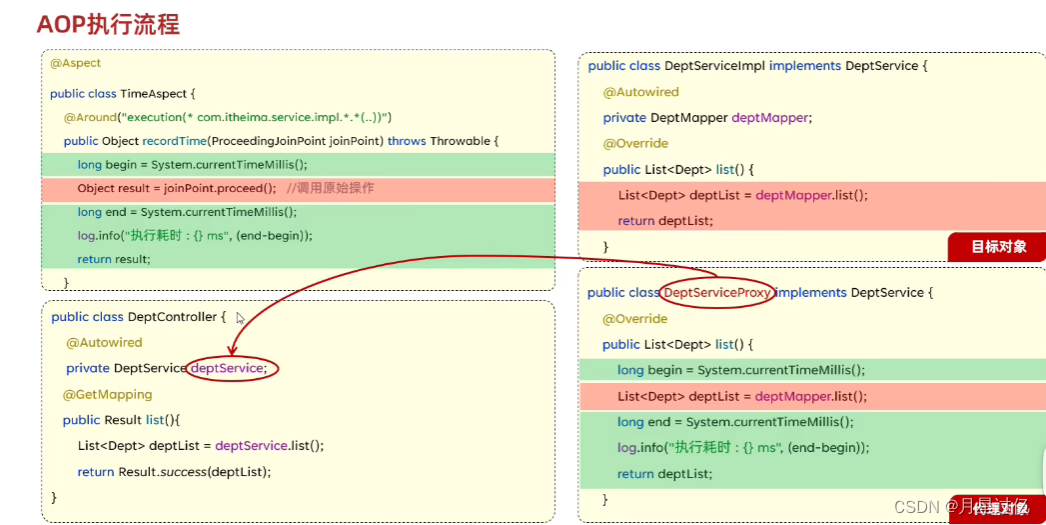
Task: Select "deptService.list();" assignment line in DeptController
Action: point(201,446)
